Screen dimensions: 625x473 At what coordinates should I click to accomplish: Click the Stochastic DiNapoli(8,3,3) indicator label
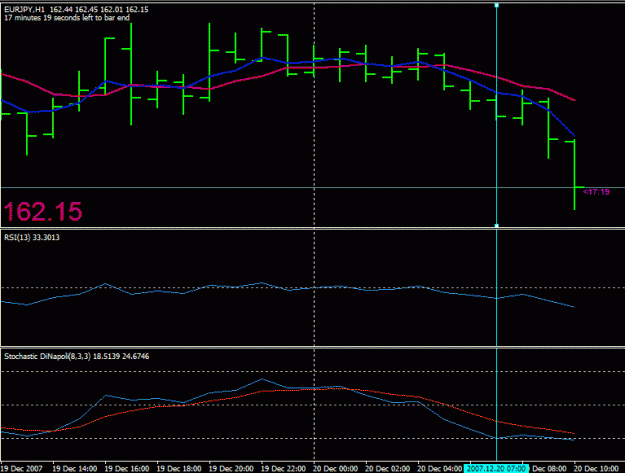click(x=77, y=356)
